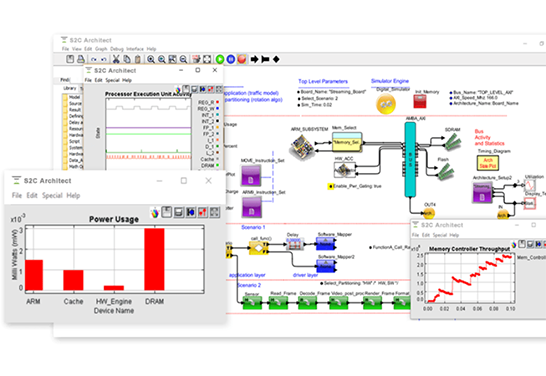Click the Paste clipboard icon

click(138, 59)
